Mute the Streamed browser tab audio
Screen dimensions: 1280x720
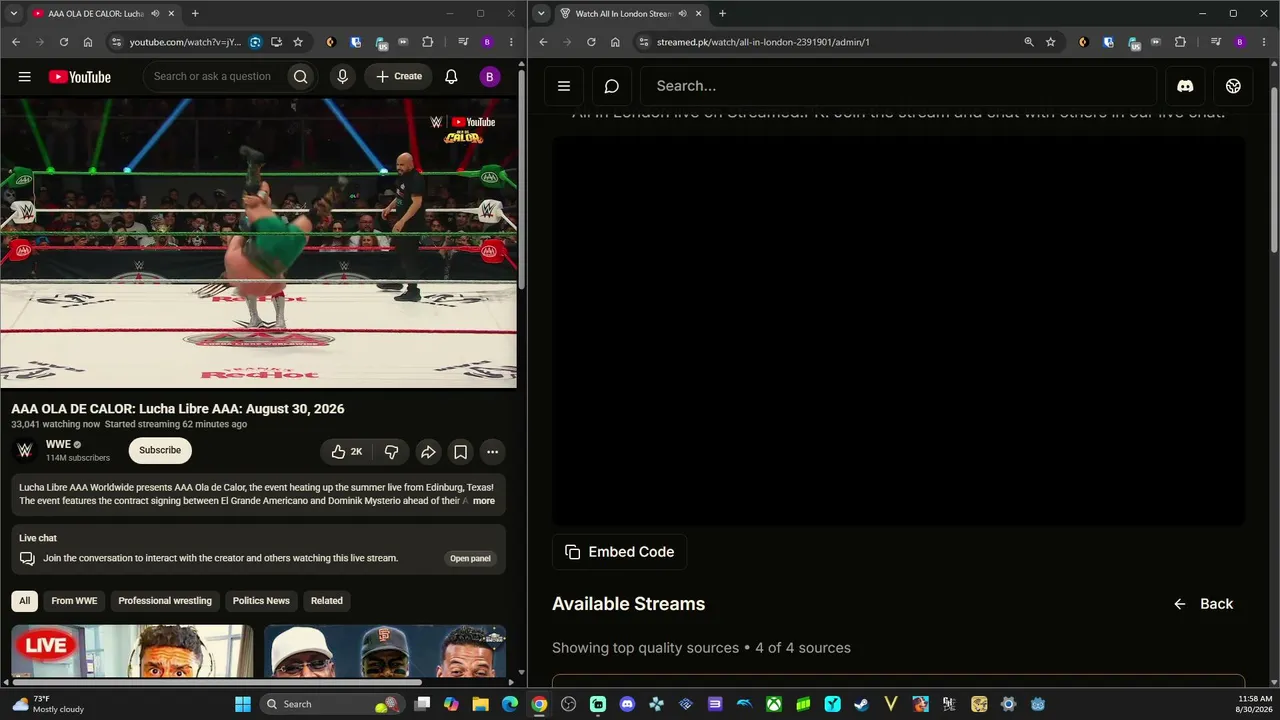682,14
